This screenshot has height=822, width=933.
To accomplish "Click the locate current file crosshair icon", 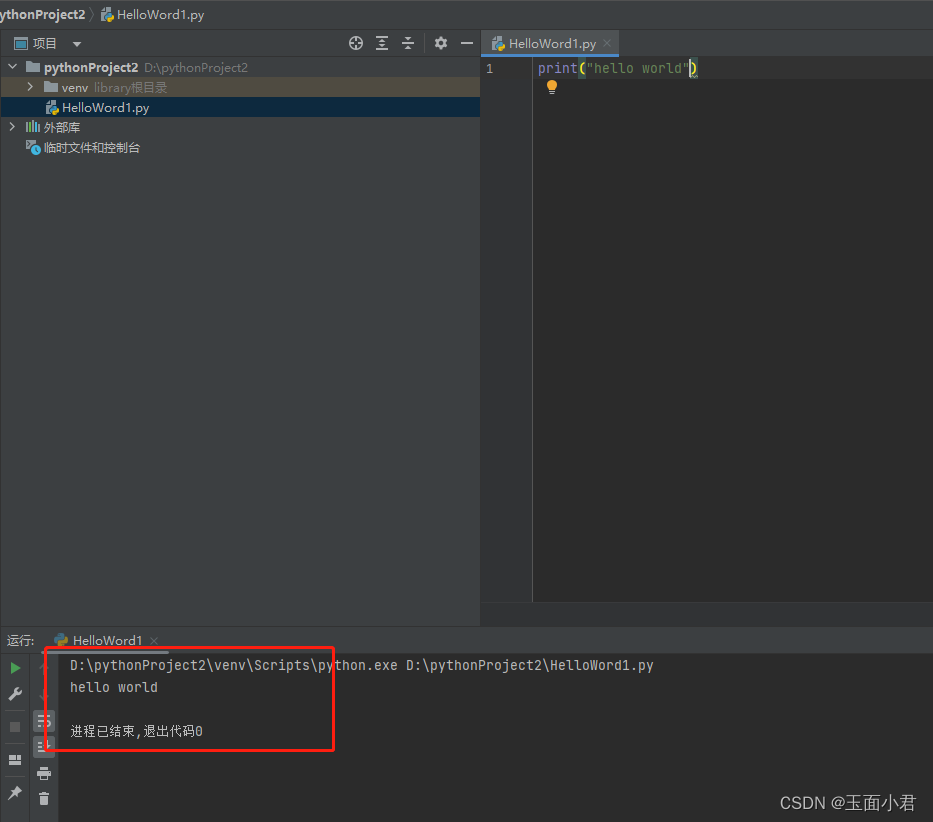I will tap(356, 43).
